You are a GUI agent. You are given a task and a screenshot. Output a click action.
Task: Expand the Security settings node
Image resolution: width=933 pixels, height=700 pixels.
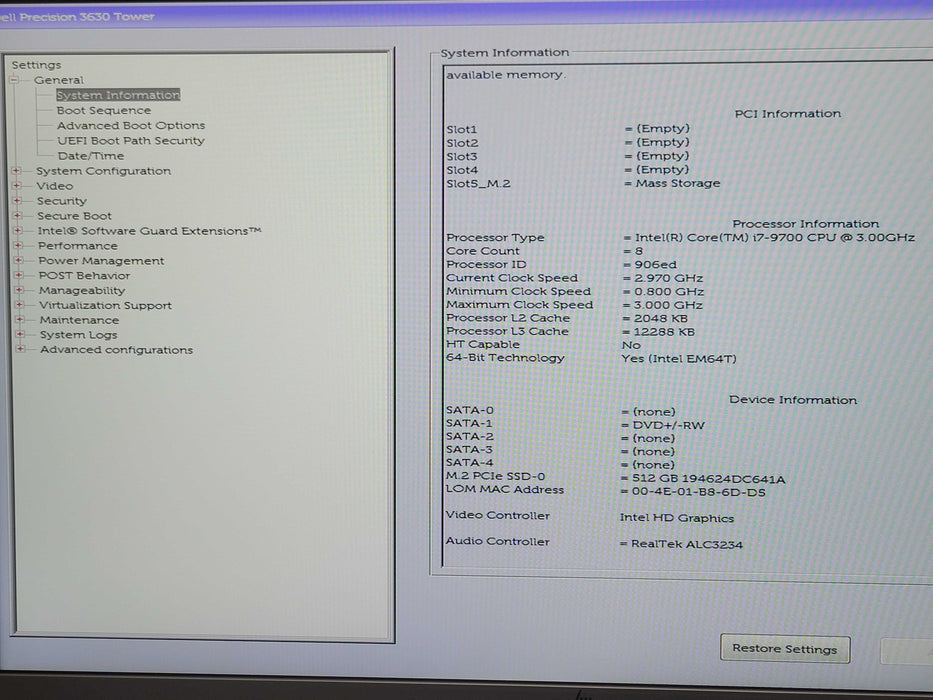[17, 201]
